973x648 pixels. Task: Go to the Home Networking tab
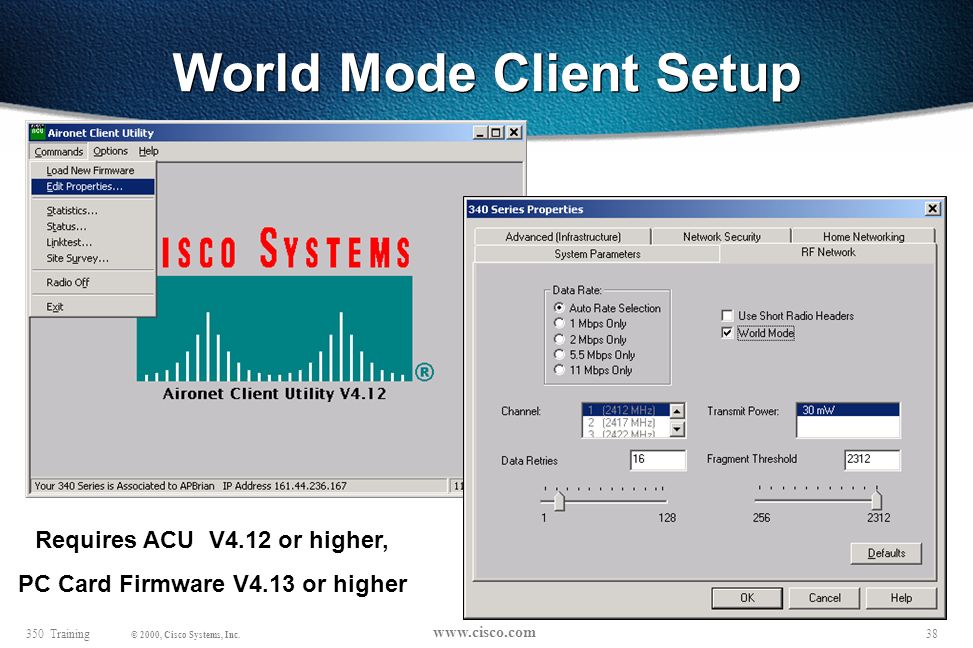point(863,236)
